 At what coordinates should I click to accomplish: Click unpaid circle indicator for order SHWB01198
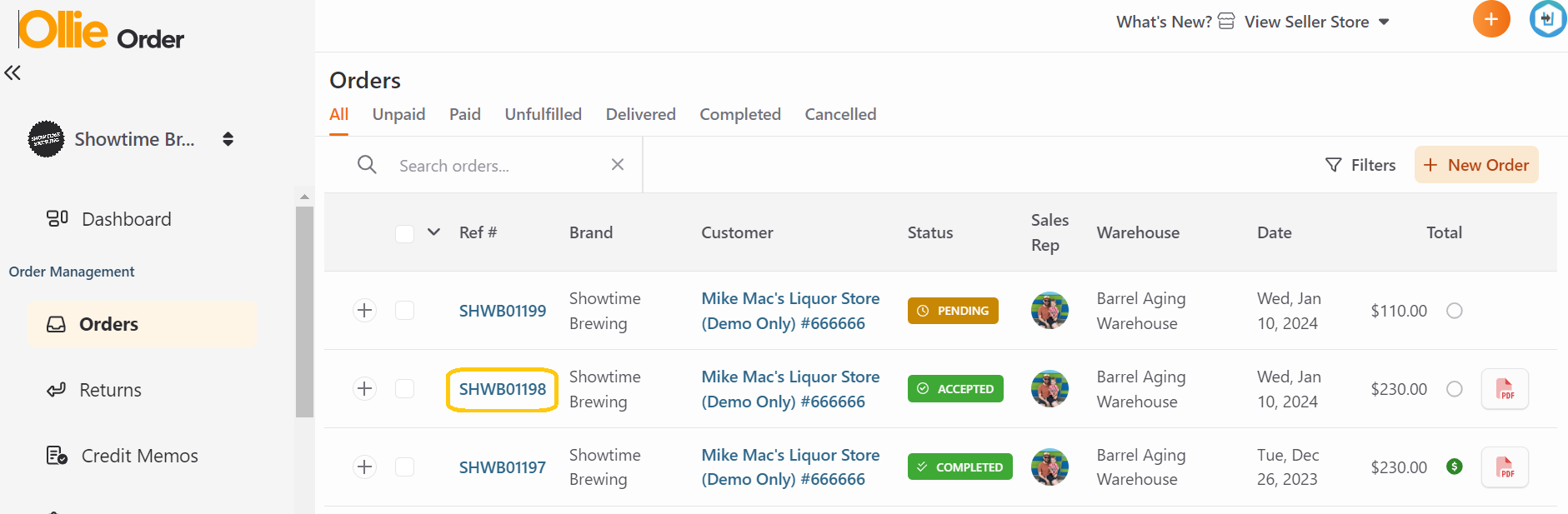pos(1455,389)
